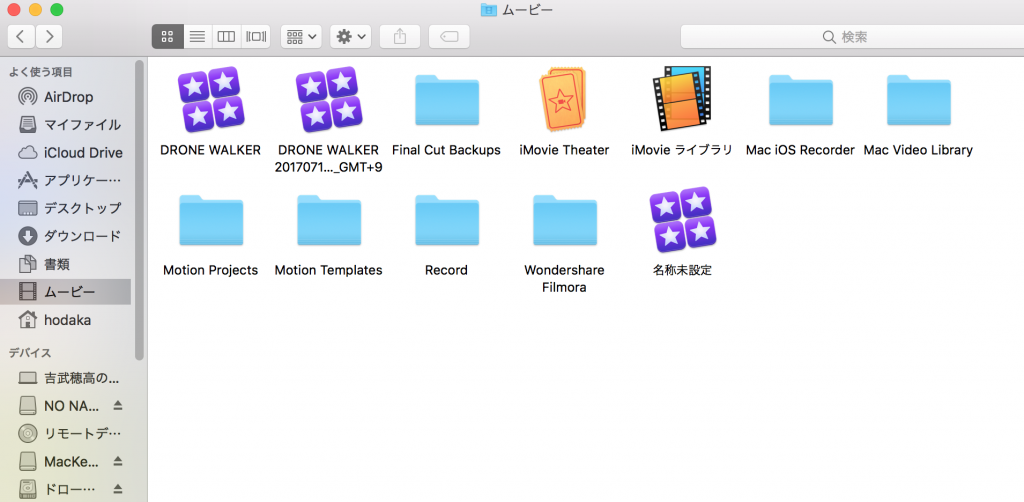The height and width of the screenshot is (502, 1024).
Task: Focus the 検索 search field
Action: (852, 37)
